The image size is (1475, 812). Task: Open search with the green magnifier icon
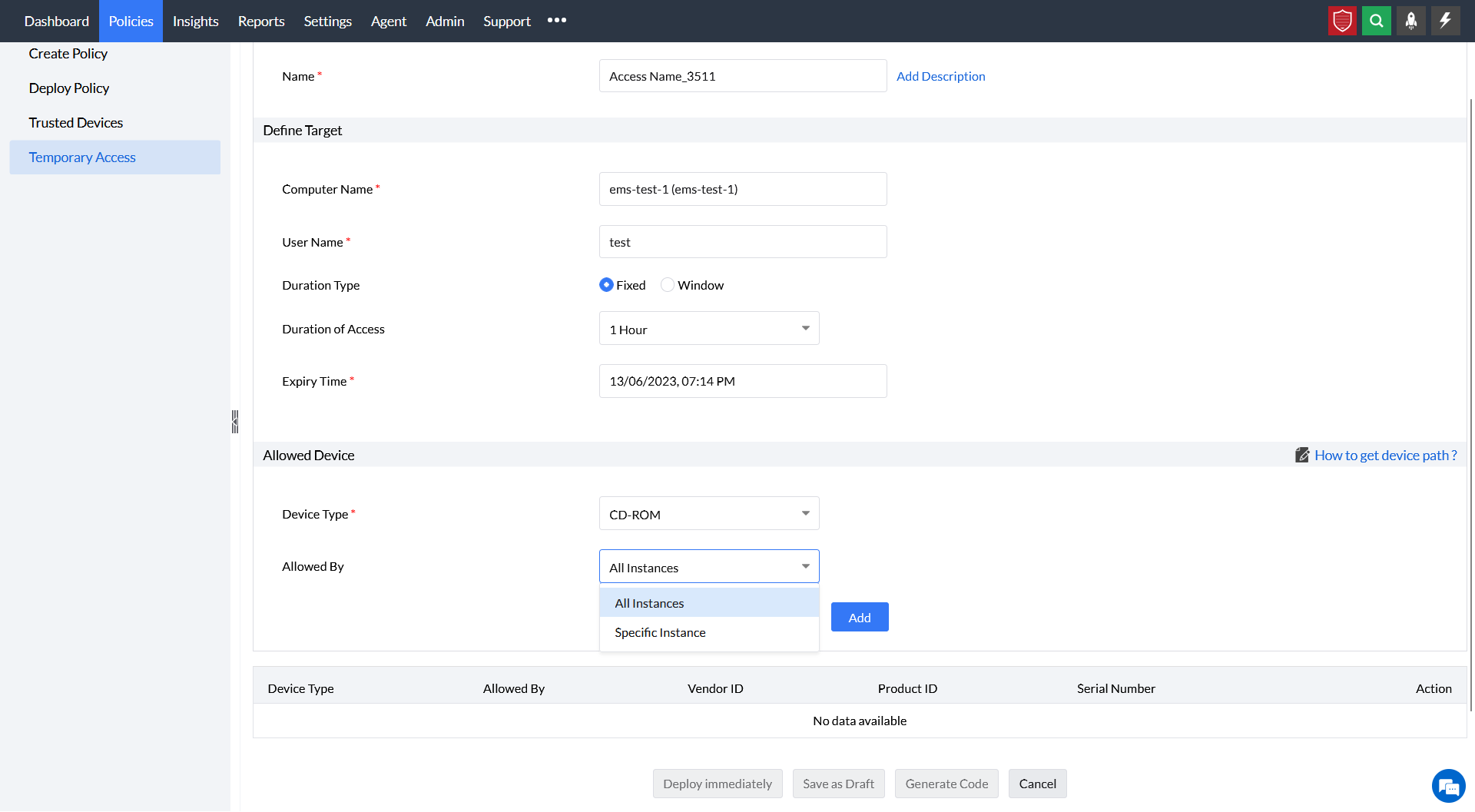pyautogui.click(x=1377, y=21)
